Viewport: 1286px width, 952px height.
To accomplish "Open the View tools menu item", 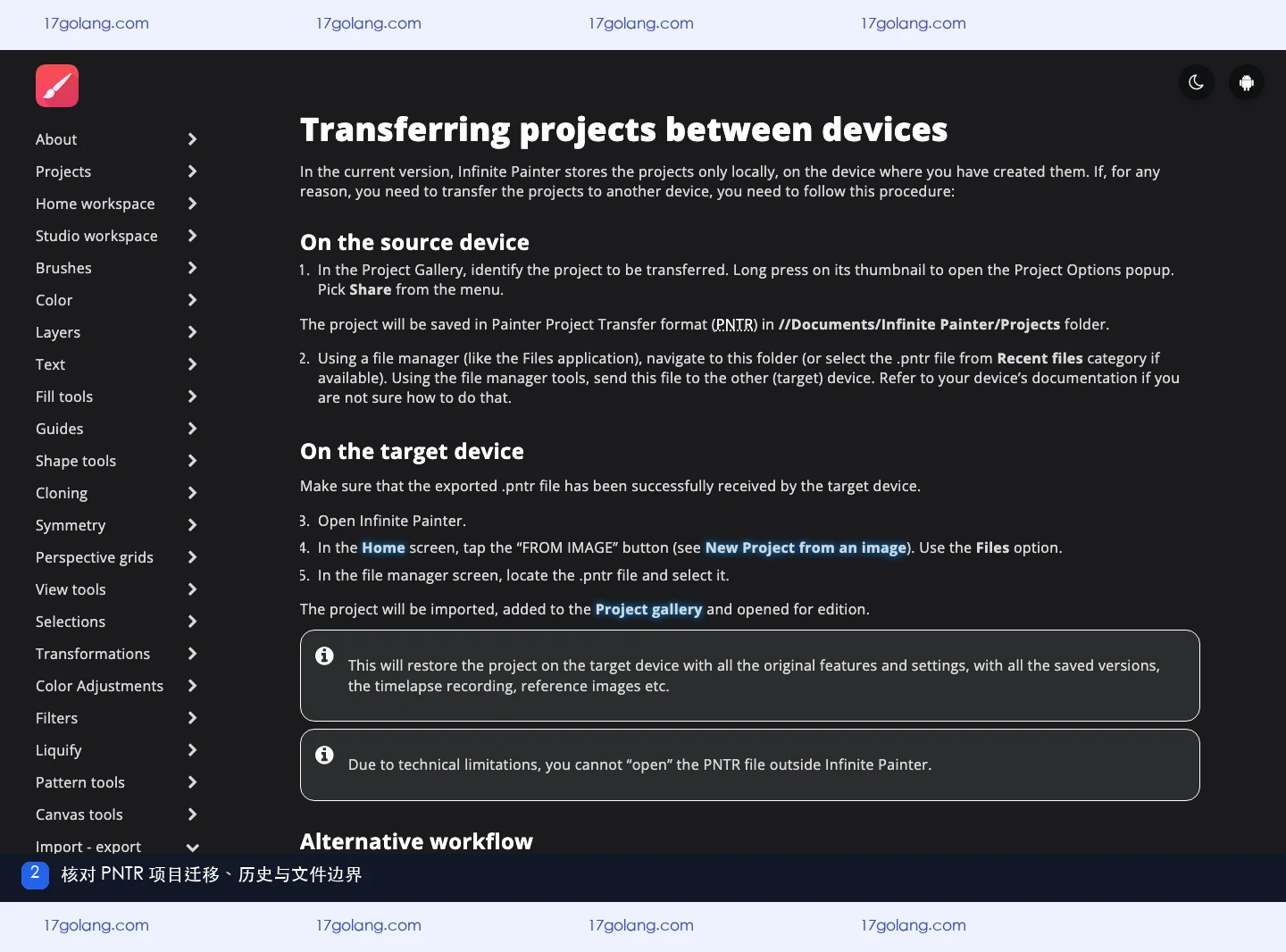I will tap(71, 589).
